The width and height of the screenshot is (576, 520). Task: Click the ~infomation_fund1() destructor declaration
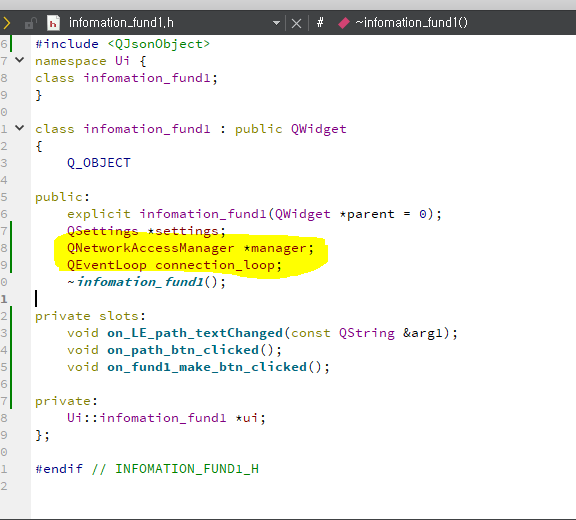point(146,282)
